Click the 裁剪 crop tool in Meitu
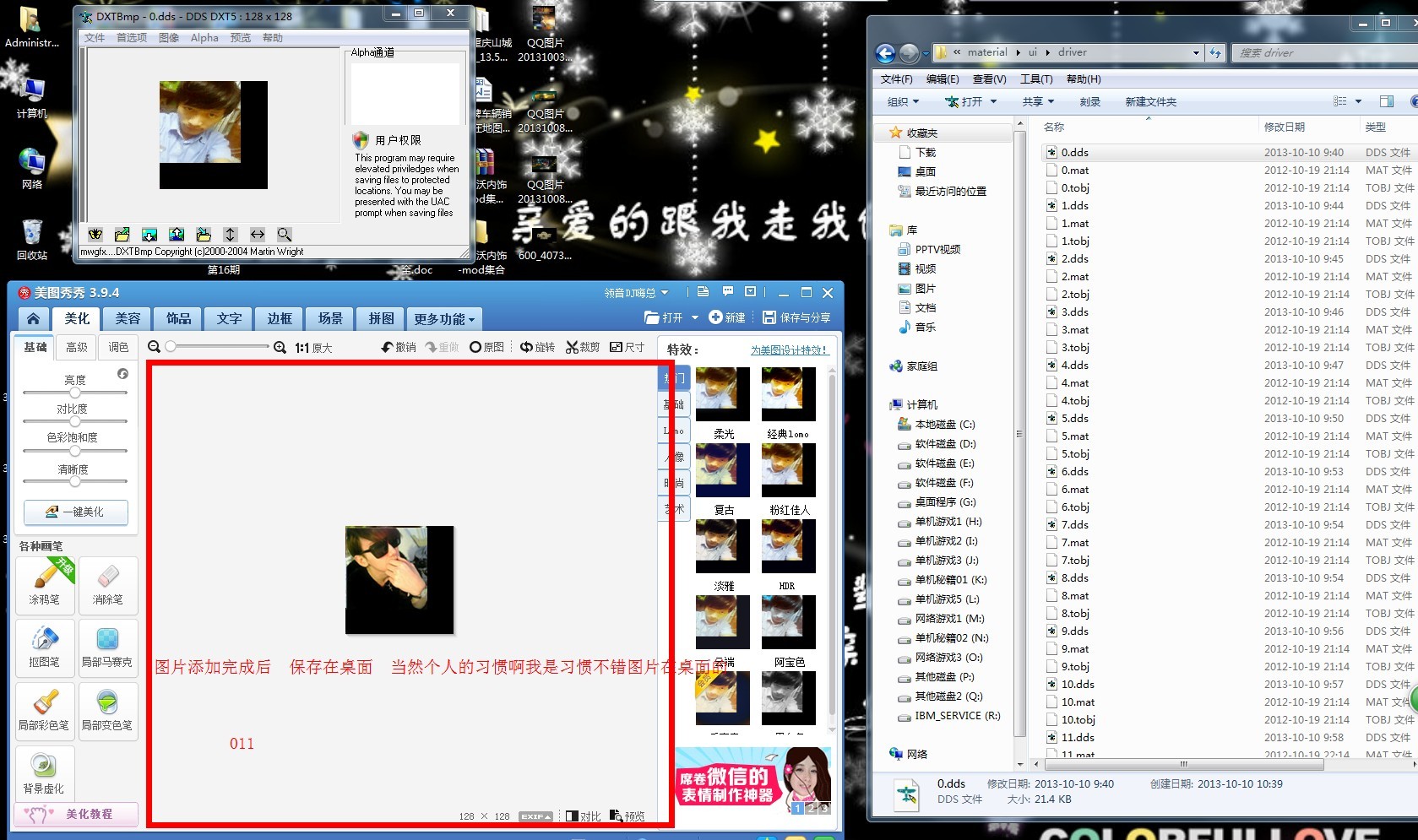The height and width of the screenshot is (840, 1418). click(583, 347)
